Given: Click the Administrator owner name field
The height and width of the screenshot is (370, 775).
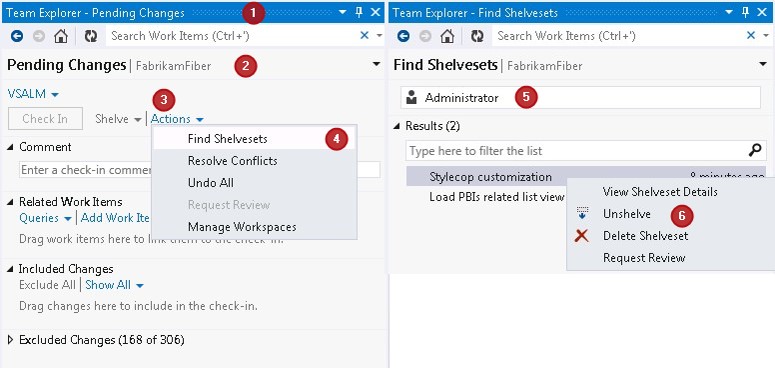Looking at the screenshot, I should coord(581,97).
